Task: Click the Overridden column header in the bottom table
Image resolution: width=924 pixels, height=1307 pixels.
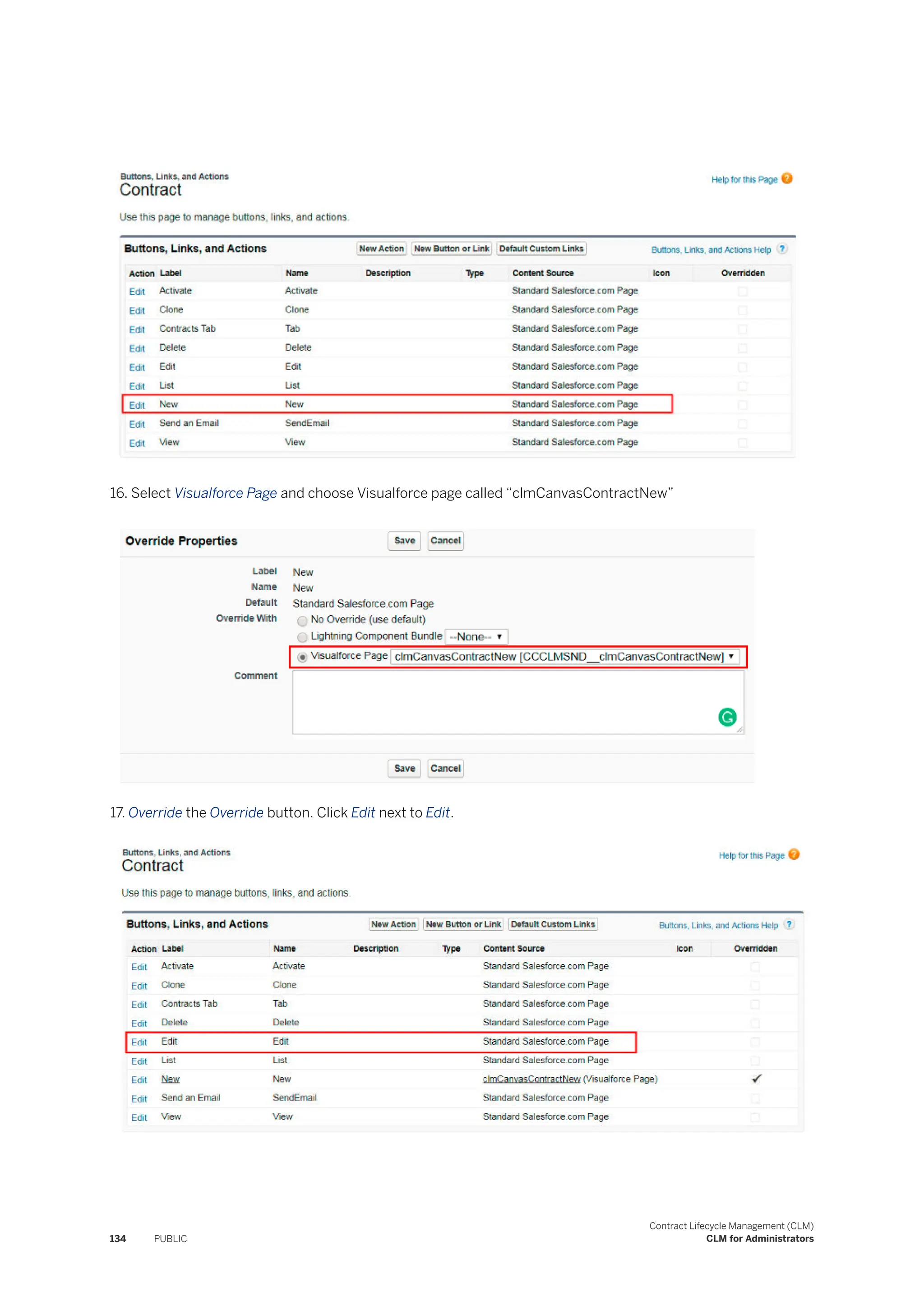Action: 755,948
